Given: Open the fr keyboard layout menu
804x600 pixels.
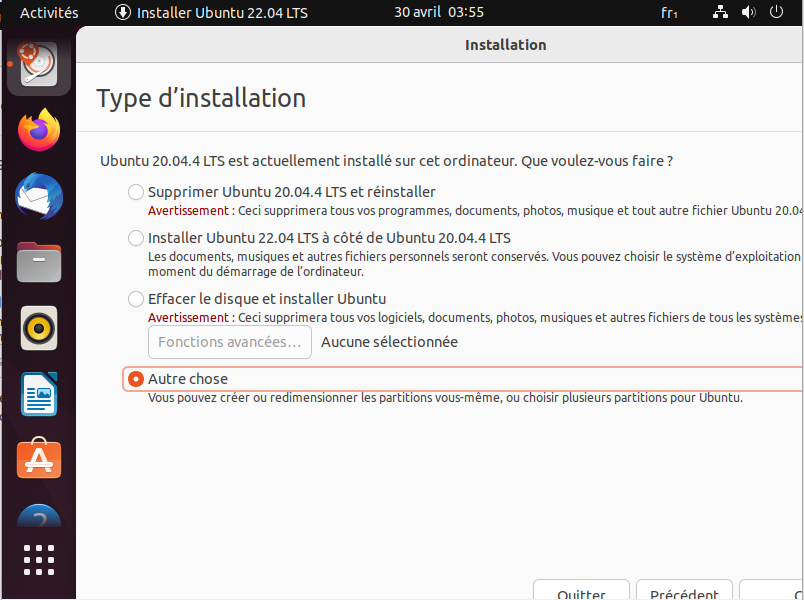Looking at the screenshot, I should (x=669, y=13).
